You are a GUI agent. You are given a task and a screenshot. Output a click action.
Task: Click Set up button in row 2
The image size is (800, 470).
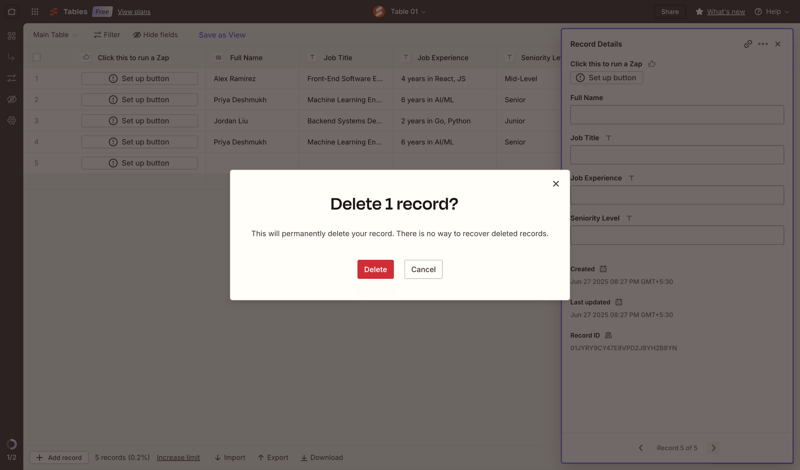[139, 100]
